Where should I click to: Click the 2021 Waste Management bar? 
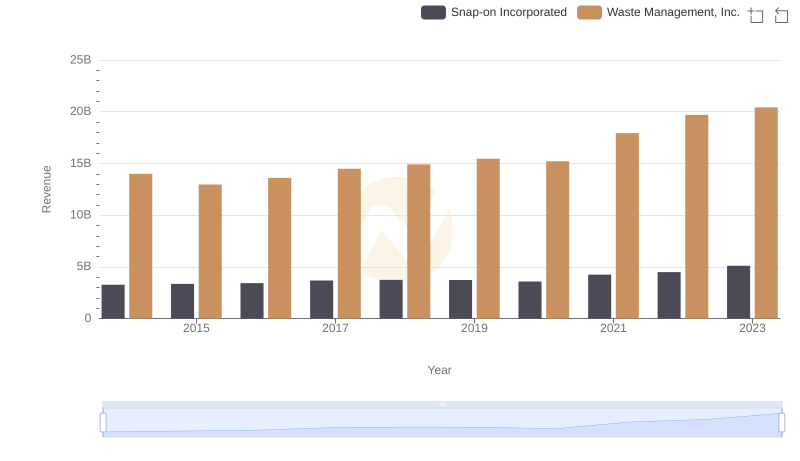[x=627, y=225]
